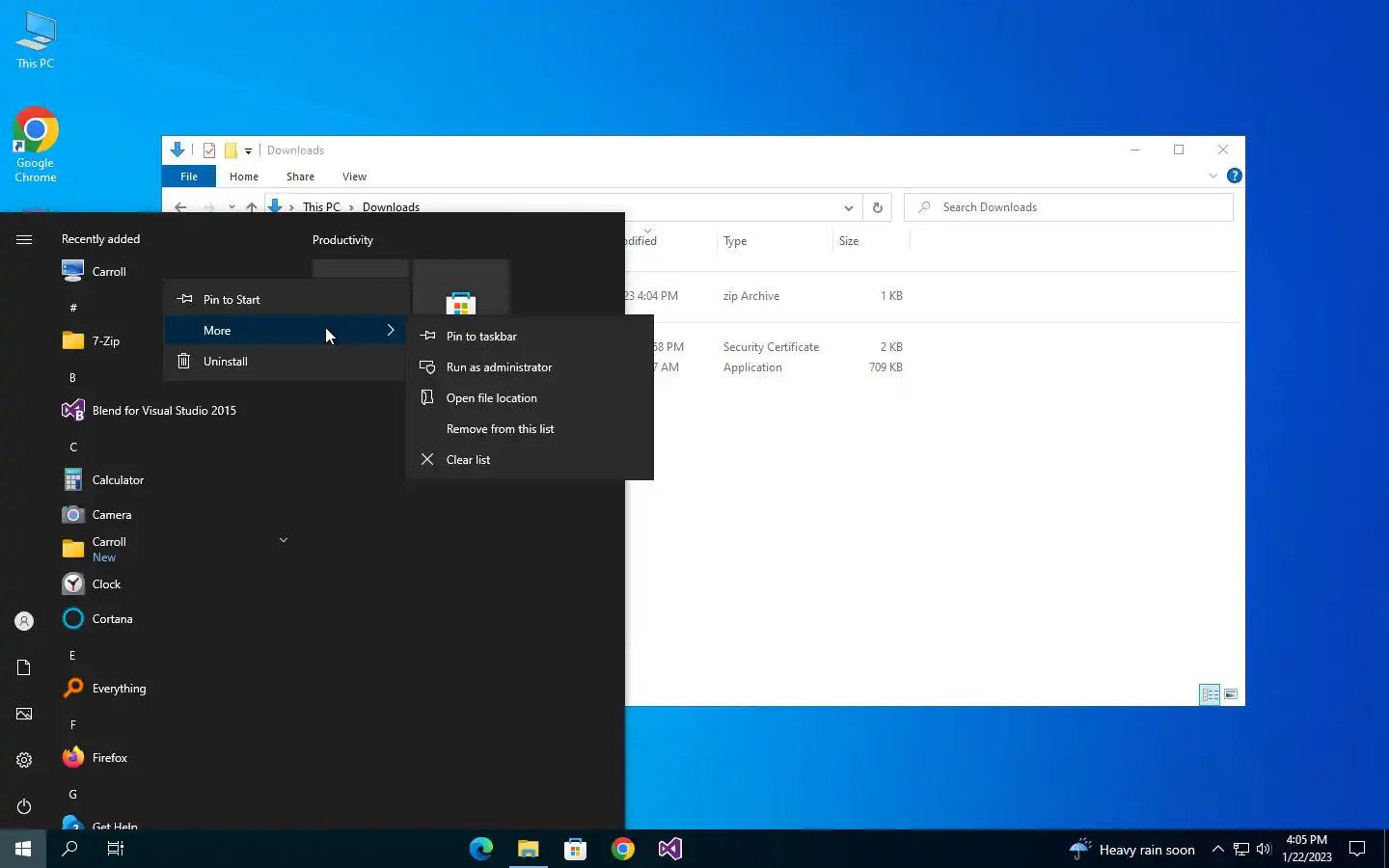Viewport: 1389px width, 868px height.
Task: Open This PC desktop icon
Action: point(36,41)
